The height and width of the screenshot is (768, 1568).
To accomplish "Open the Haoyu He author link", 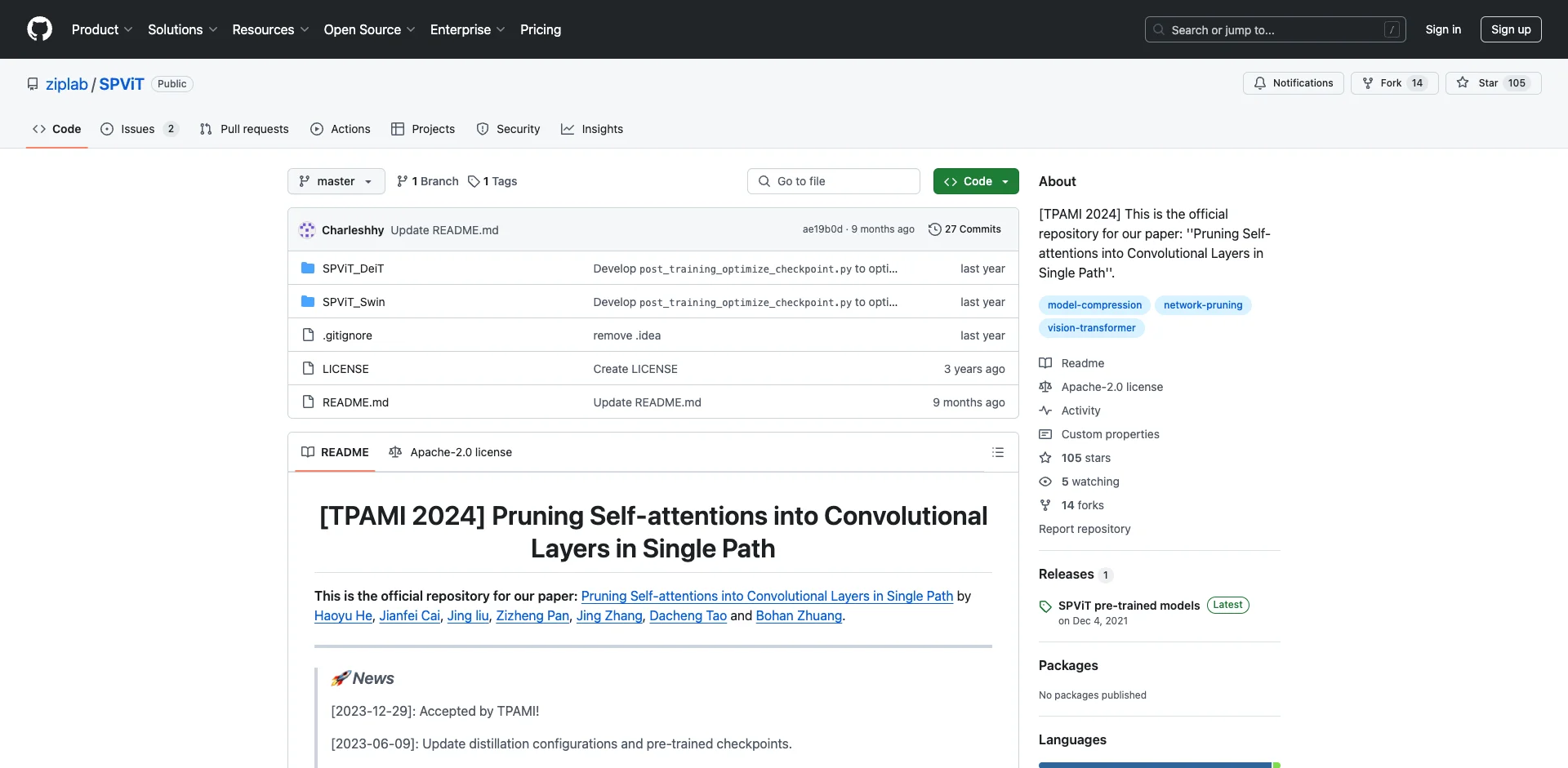I will pyautogui.click(x=343, y=615).
